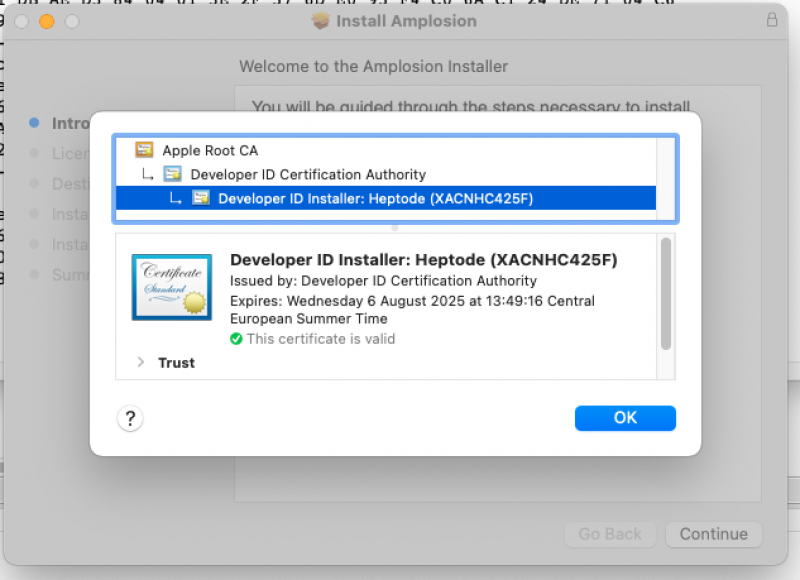Click the package icon beside Install Amplosion

[x=320, y=21]
